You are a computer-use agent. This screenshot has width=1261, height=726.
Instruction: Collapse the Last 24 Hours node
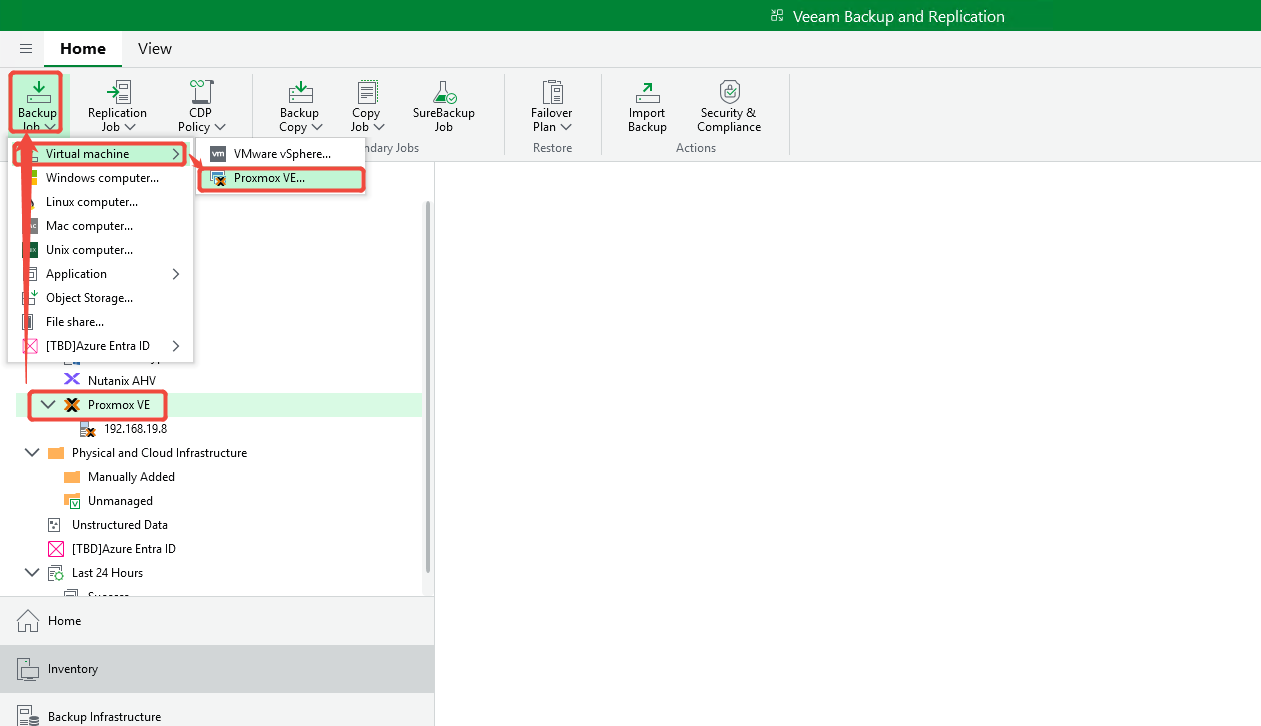pos(32,573)
